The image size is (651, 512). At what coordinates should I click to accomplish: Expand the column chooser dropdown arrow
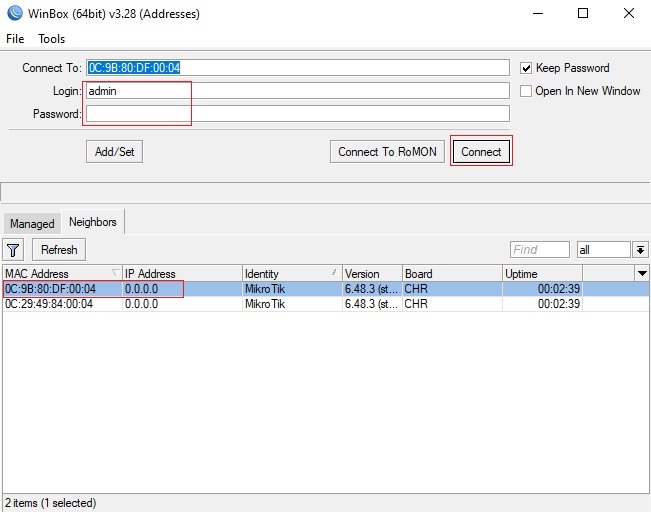tap(642, 273)
